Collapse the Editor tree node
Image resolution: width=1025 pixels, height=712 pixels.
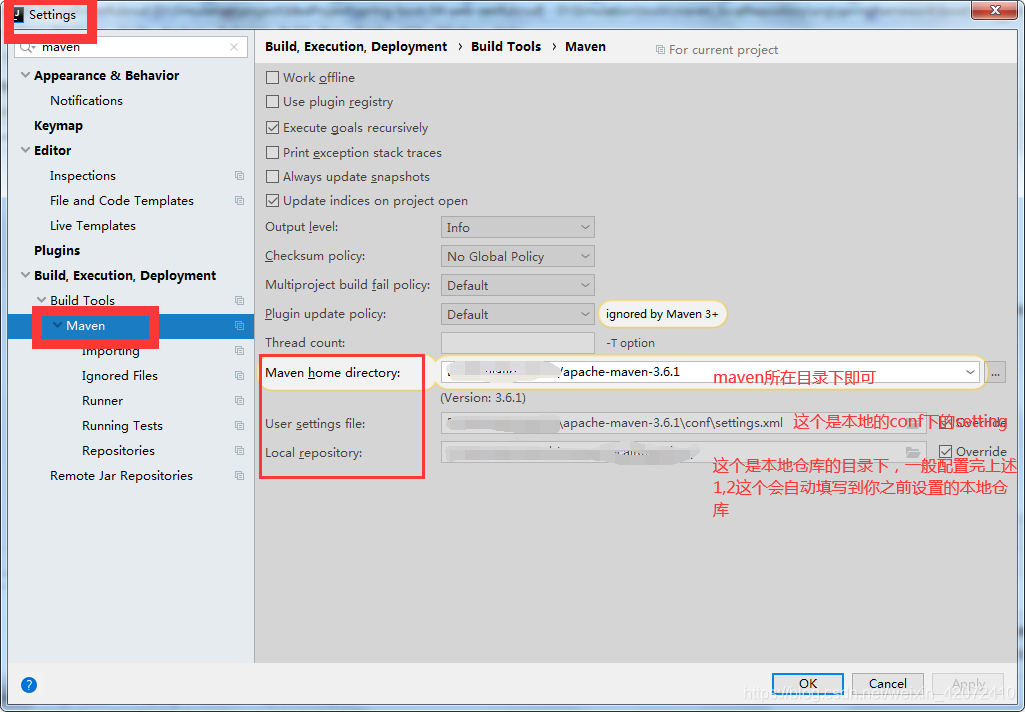pos(25,150)
